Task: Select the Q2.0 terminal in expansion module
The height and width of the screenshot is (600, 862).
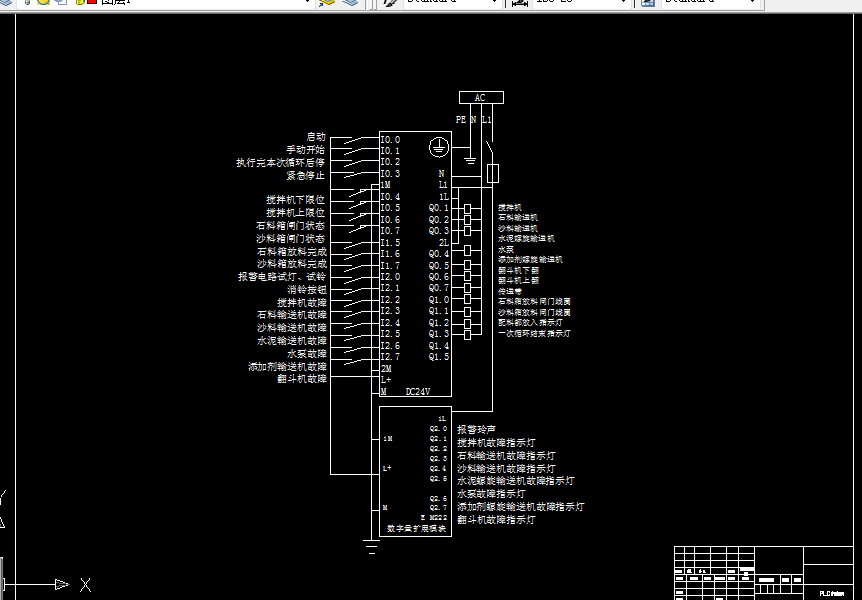Action: click(x=439, y=429)
